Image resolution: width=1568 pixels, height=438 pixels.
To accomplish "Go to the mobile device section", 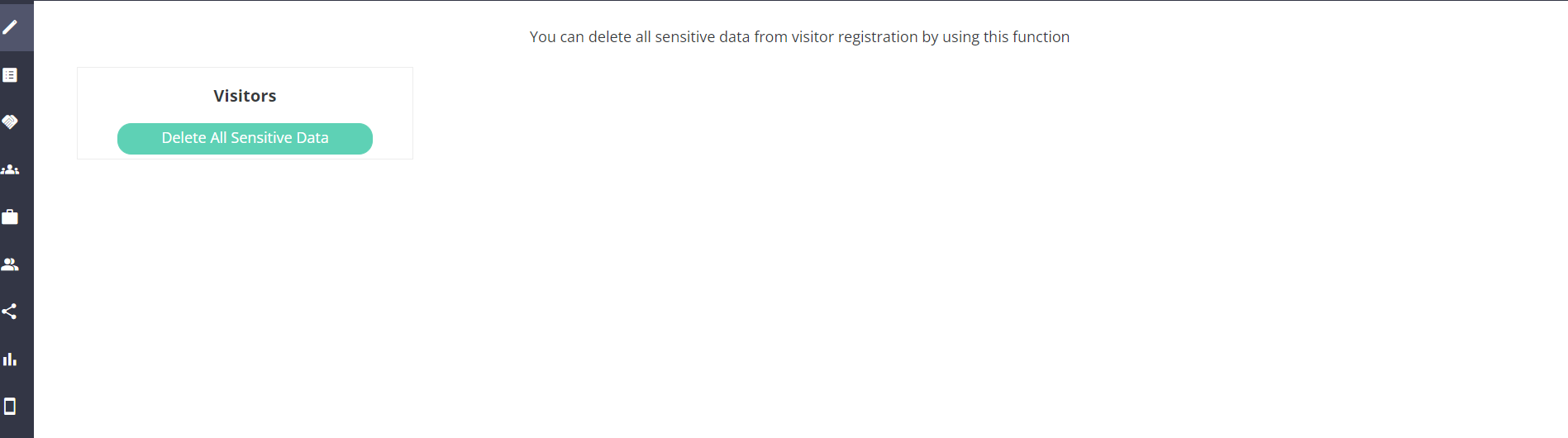I will pyautogui.click(x=10, y=407).
